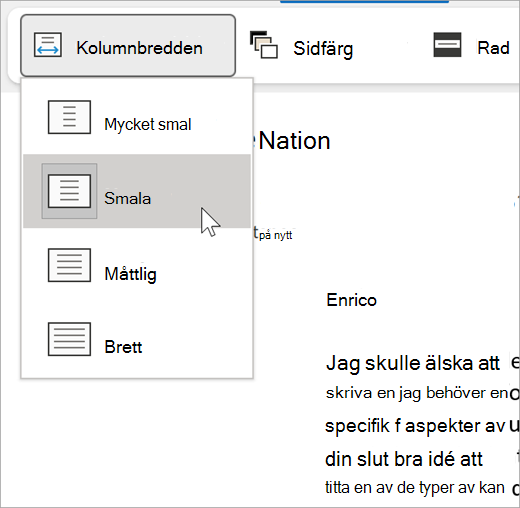520x508 pixels.
Task: Choose the Brett column width option
Action: pyautogui.click(x=137, y=339)
